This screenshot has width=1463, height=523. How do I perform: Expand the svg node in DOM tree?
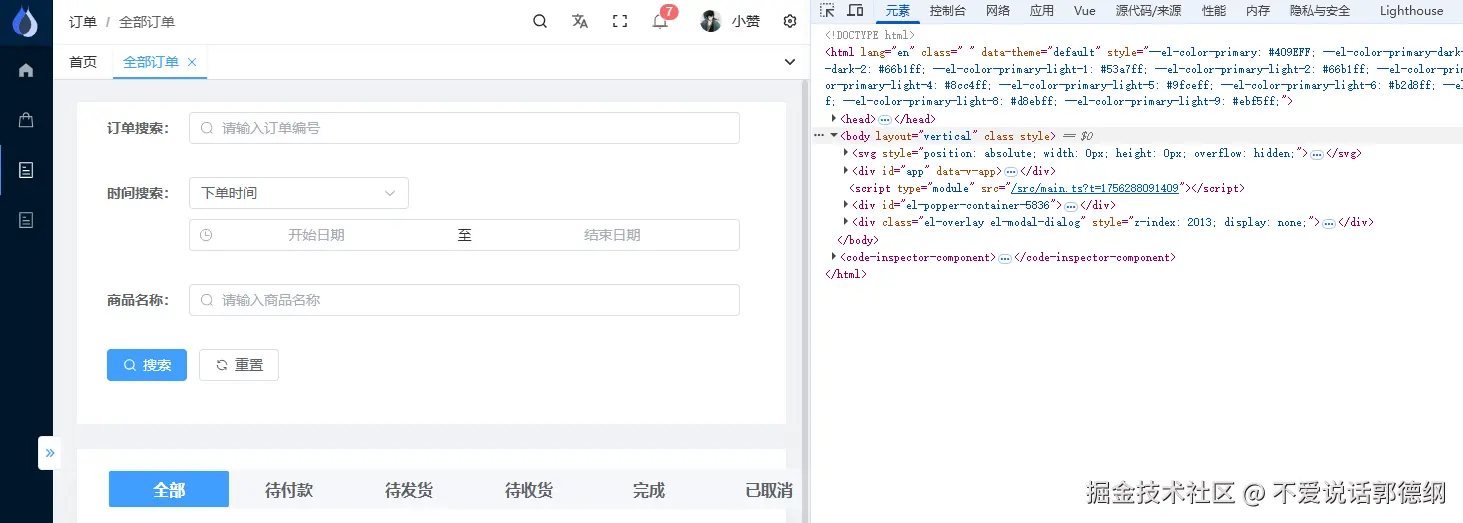click(x=847, y=153)
